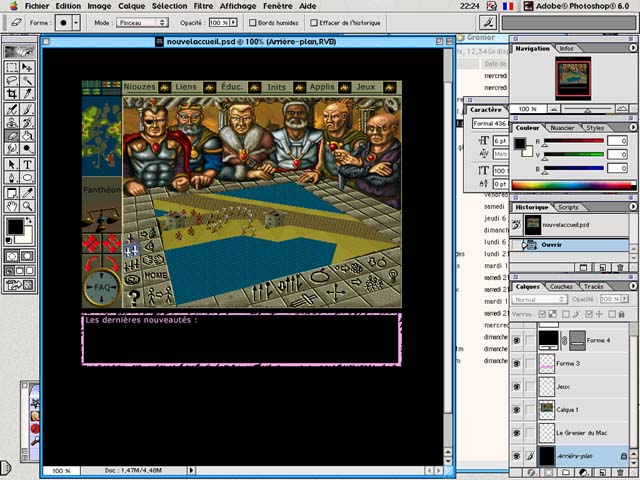Click the color spectrum bar in Couleur panel

click(573, 185)
